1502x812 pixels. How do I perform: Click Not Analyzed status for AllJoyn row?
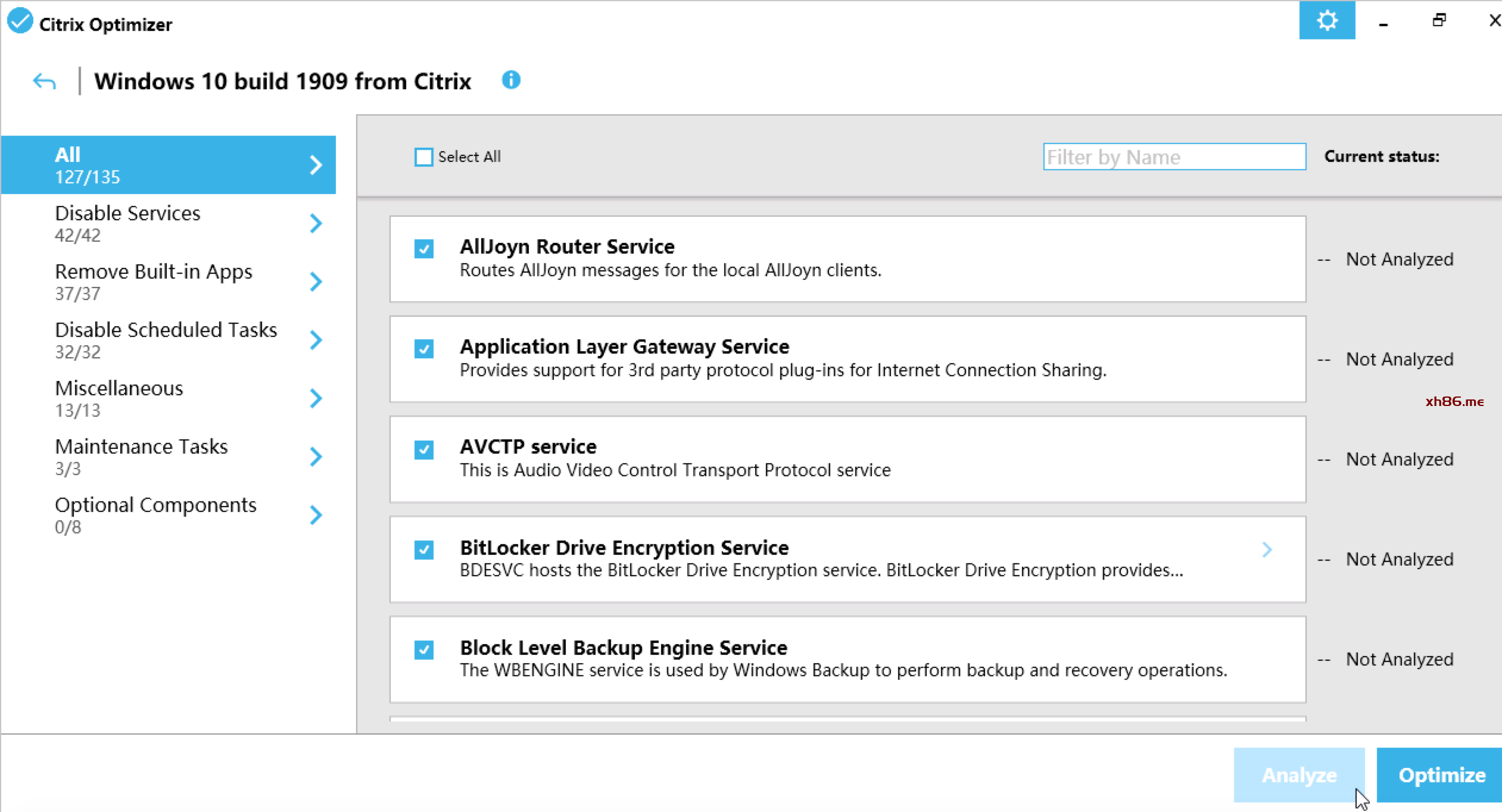click(x=1400, y=260)
